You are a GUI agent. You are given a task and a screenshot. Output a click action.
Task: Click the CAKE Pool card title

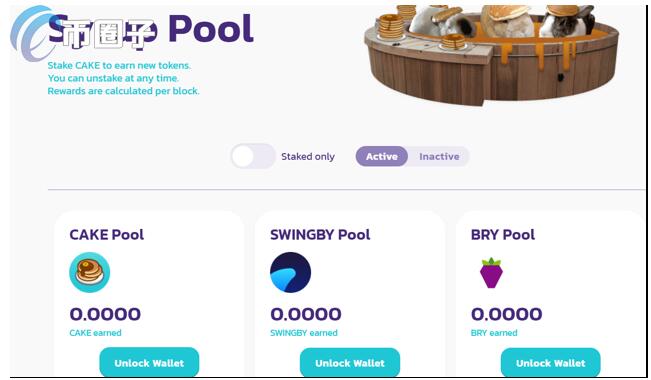[x=107, y=235]
